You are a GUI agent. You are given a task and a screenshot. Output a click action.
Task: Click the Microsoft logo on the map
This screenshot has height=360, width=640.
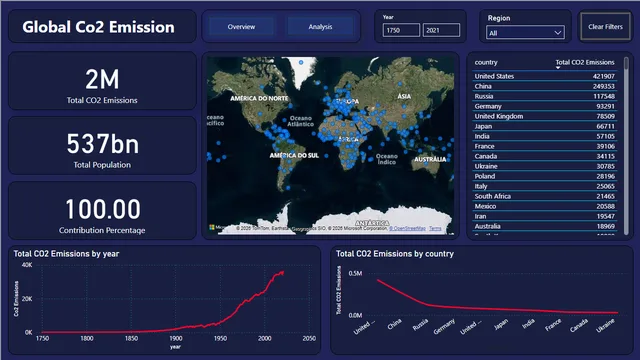(212, 227)
